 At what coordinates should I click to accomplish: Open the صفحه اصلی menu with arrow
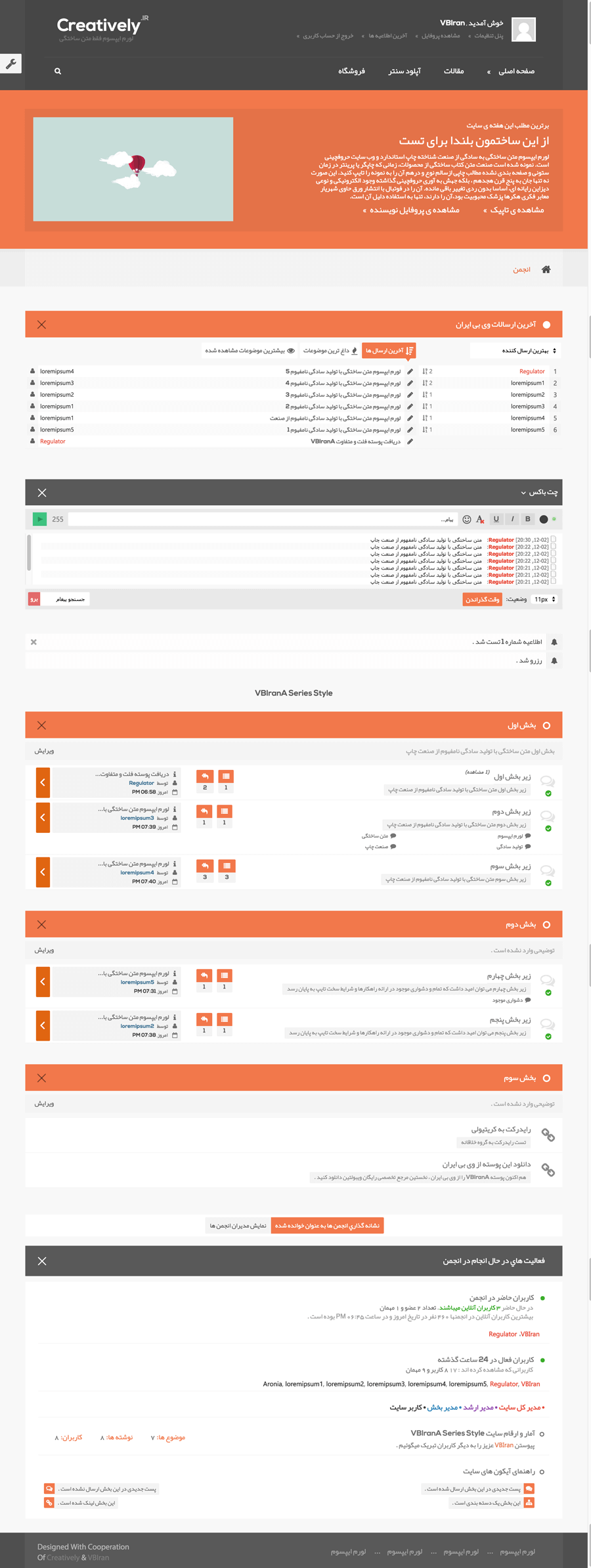(510, 71)
